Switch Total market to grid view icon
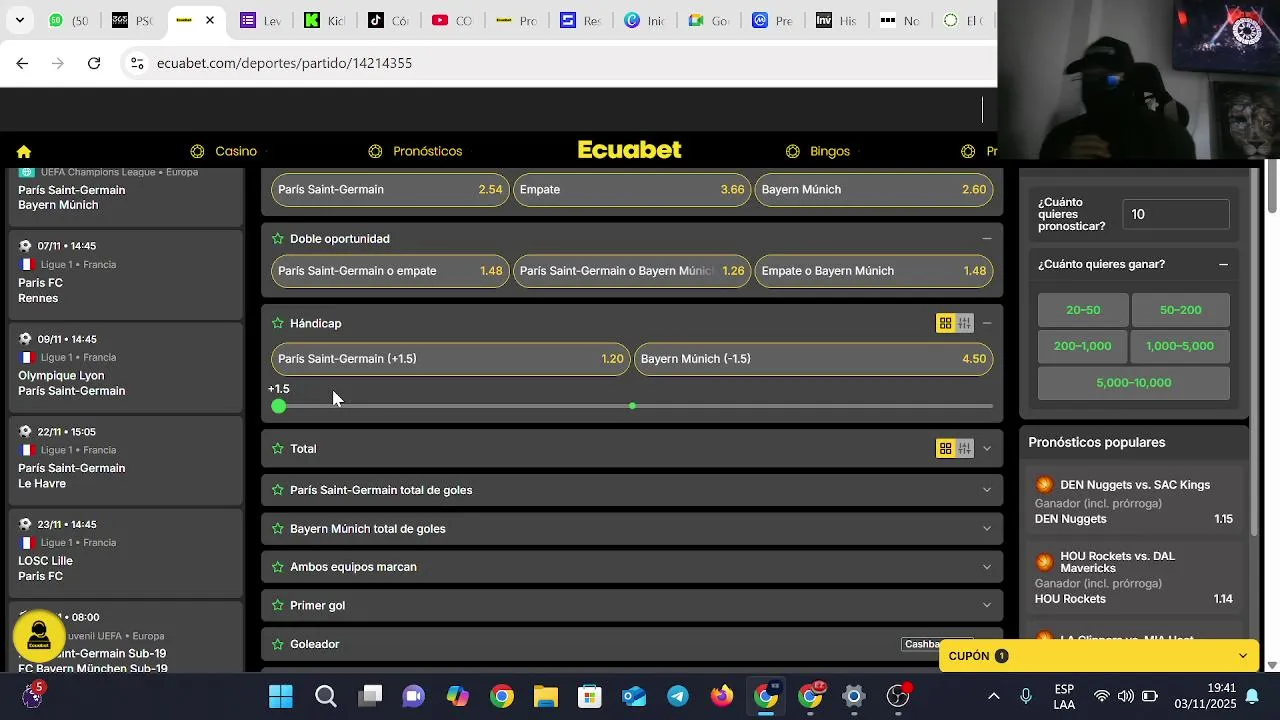Screen dimensions: 1280x720 (x=945, y=448)
